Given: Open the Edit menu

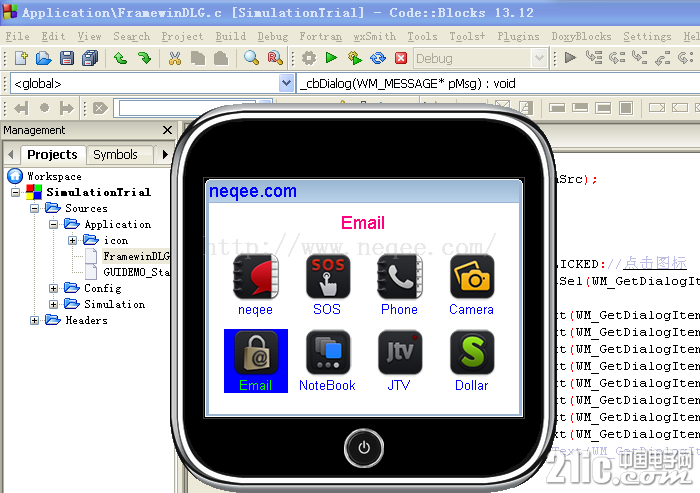Looking at the screenshot, I should pyautogui.click(x=54, y=37).
